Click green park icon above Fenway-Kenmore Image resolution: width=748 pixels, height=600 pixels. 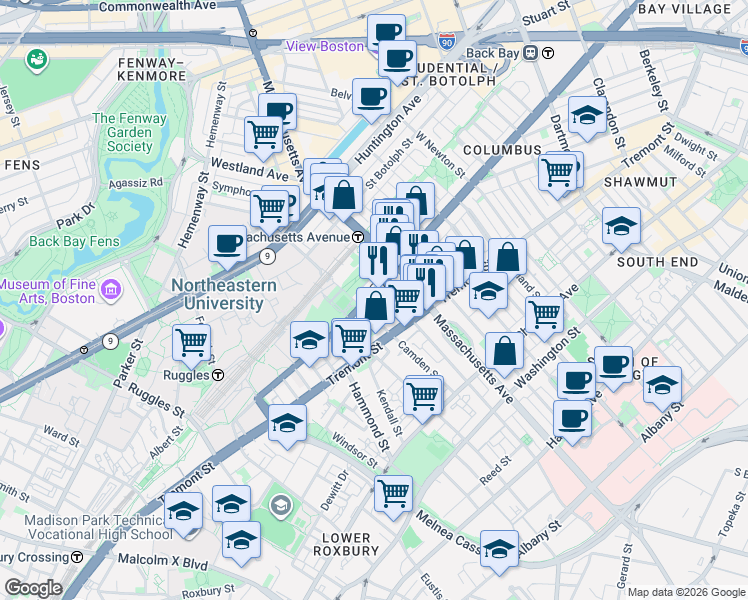click(x=37, y=60)
